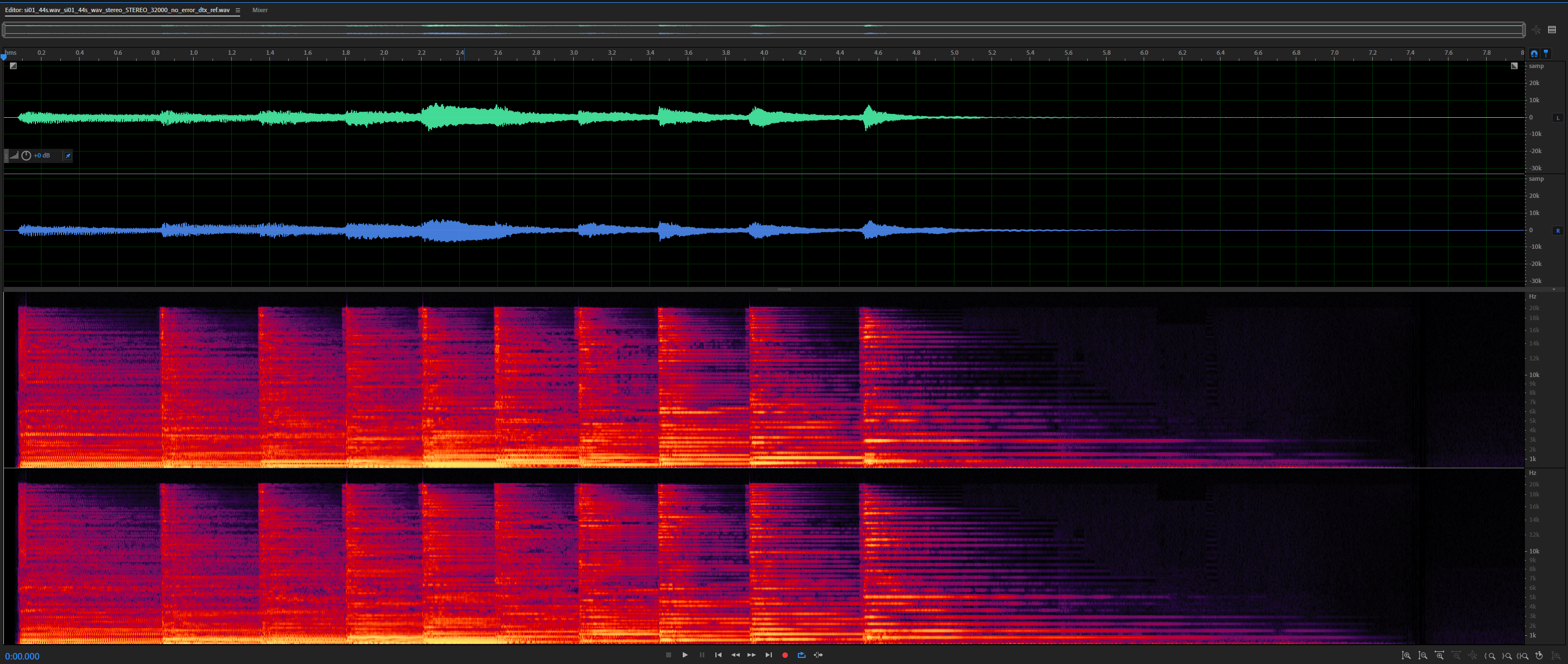
Task: Select the Editor si01_44s.wav tab
Action: click(x=117, y=11)
